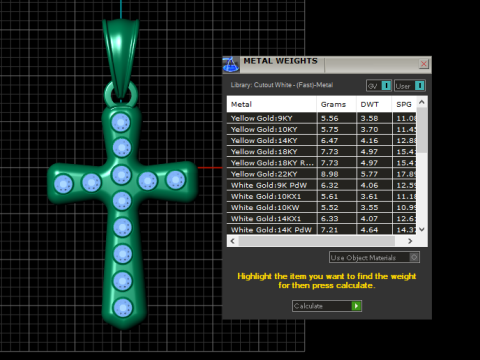Viewport: 480px width, 360px height.
Task: Toggle Use Object Materials option
Action: click(x=374, y=257)
